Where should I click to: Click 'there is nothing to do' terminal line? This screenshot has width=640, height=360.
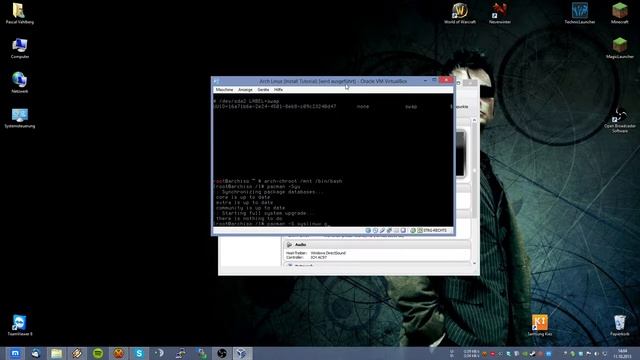(249, 218)
